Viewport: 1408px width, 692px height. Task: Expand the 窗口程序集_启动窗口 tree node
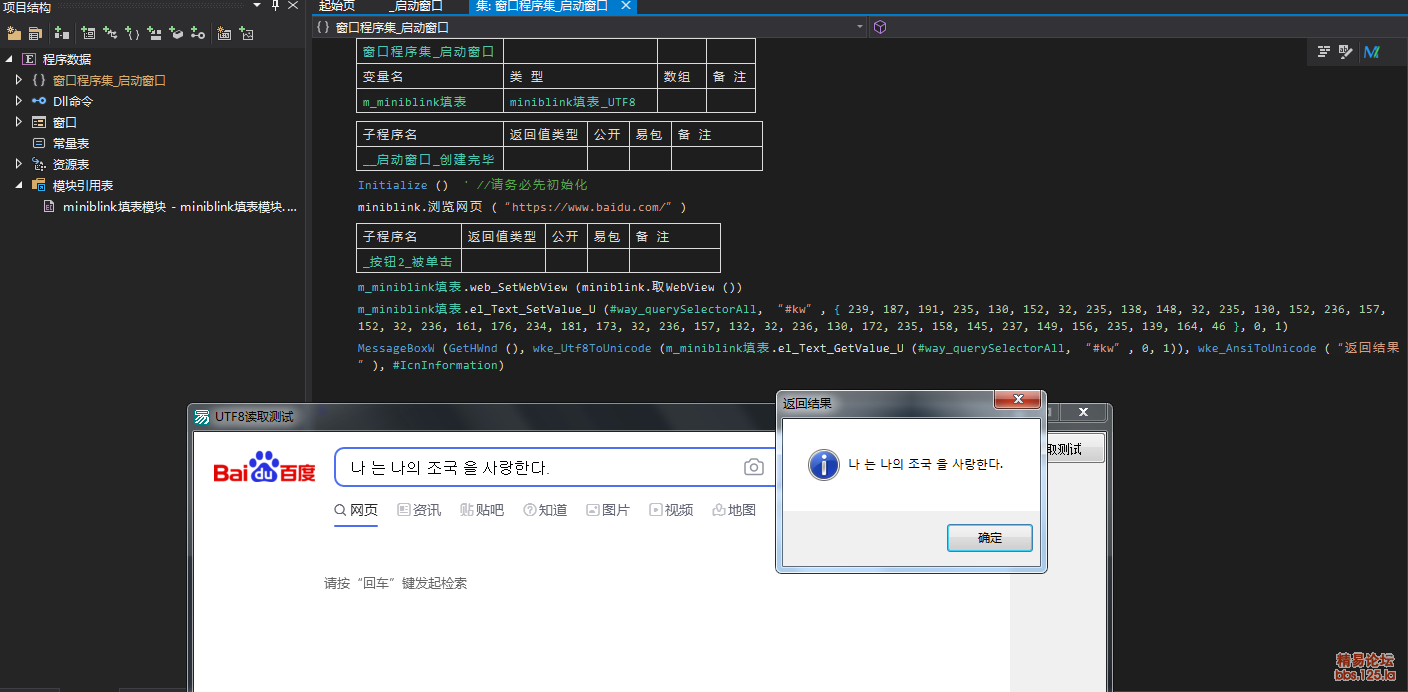click(18, 80)
